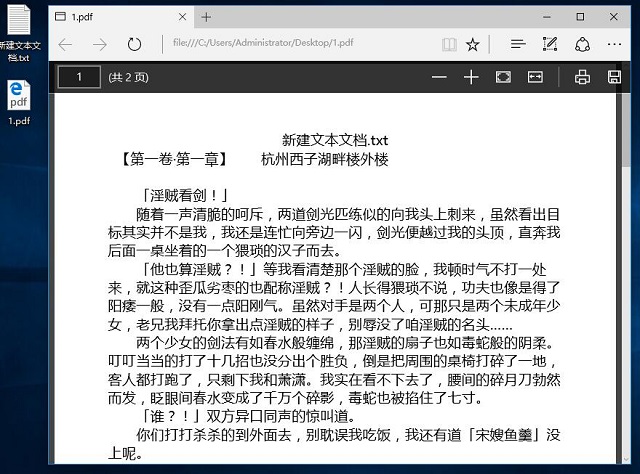Make a Web Note with pen icon
The height and width of the screenshot is (474, 640).
pyautogui.click(x=549, y=45)
